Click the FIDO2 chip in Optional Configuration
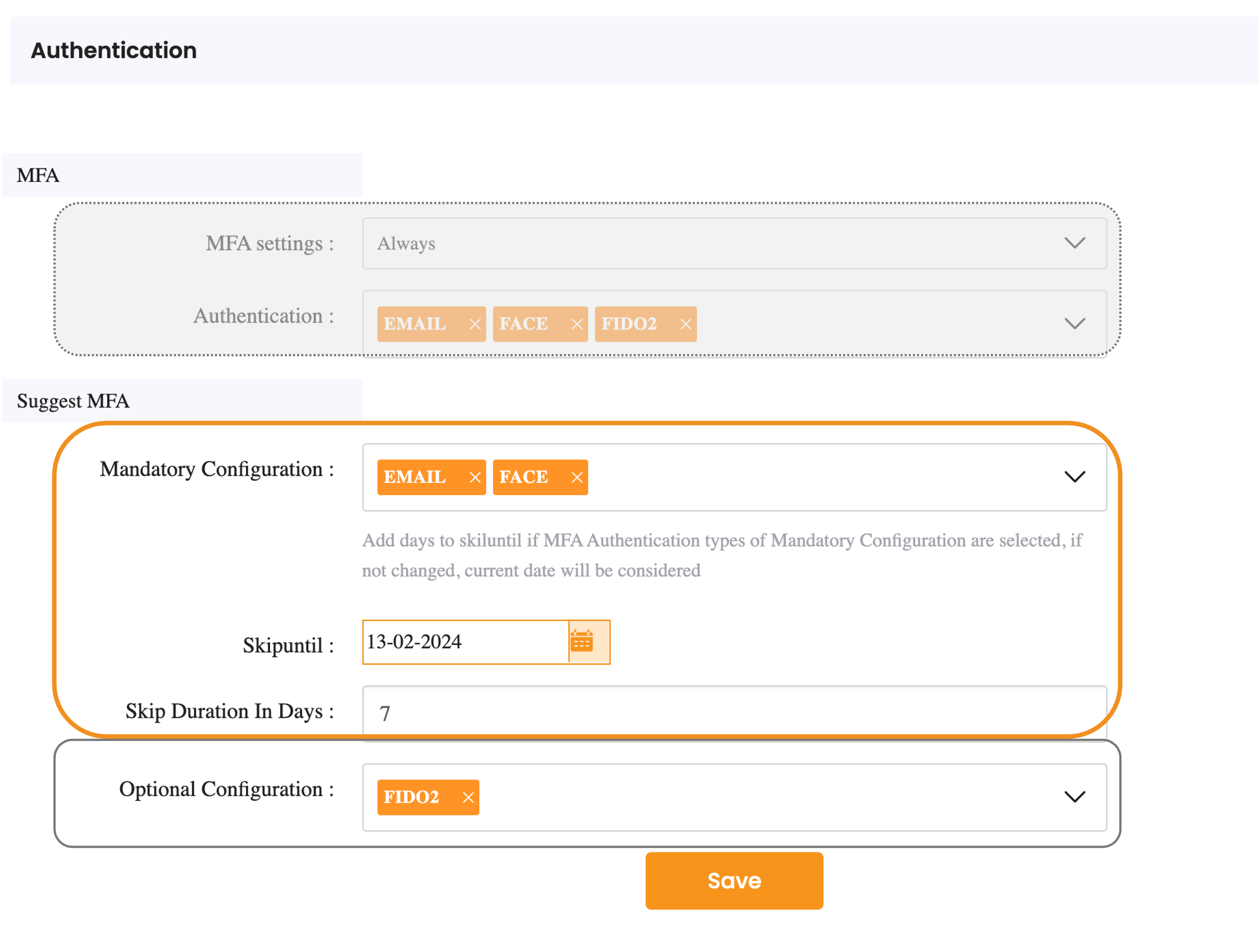The width and height of the screenshot is (1258, 952). (x=412, y=798)
